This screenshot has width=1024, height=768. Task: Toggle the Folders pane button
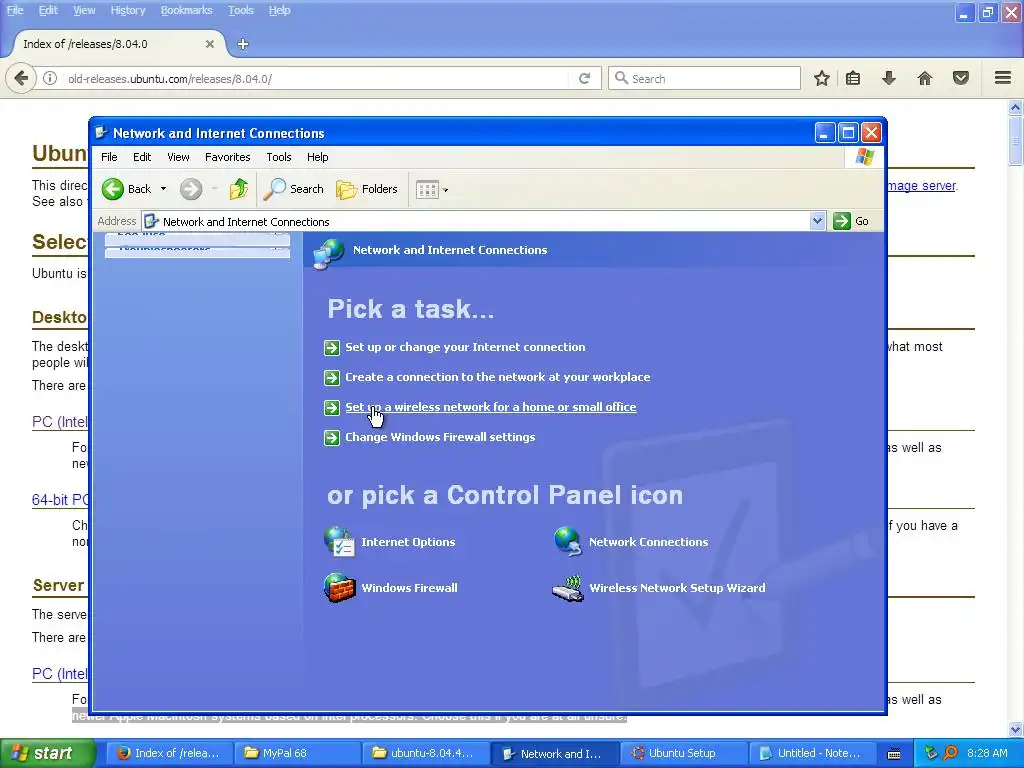coord(366,189)
